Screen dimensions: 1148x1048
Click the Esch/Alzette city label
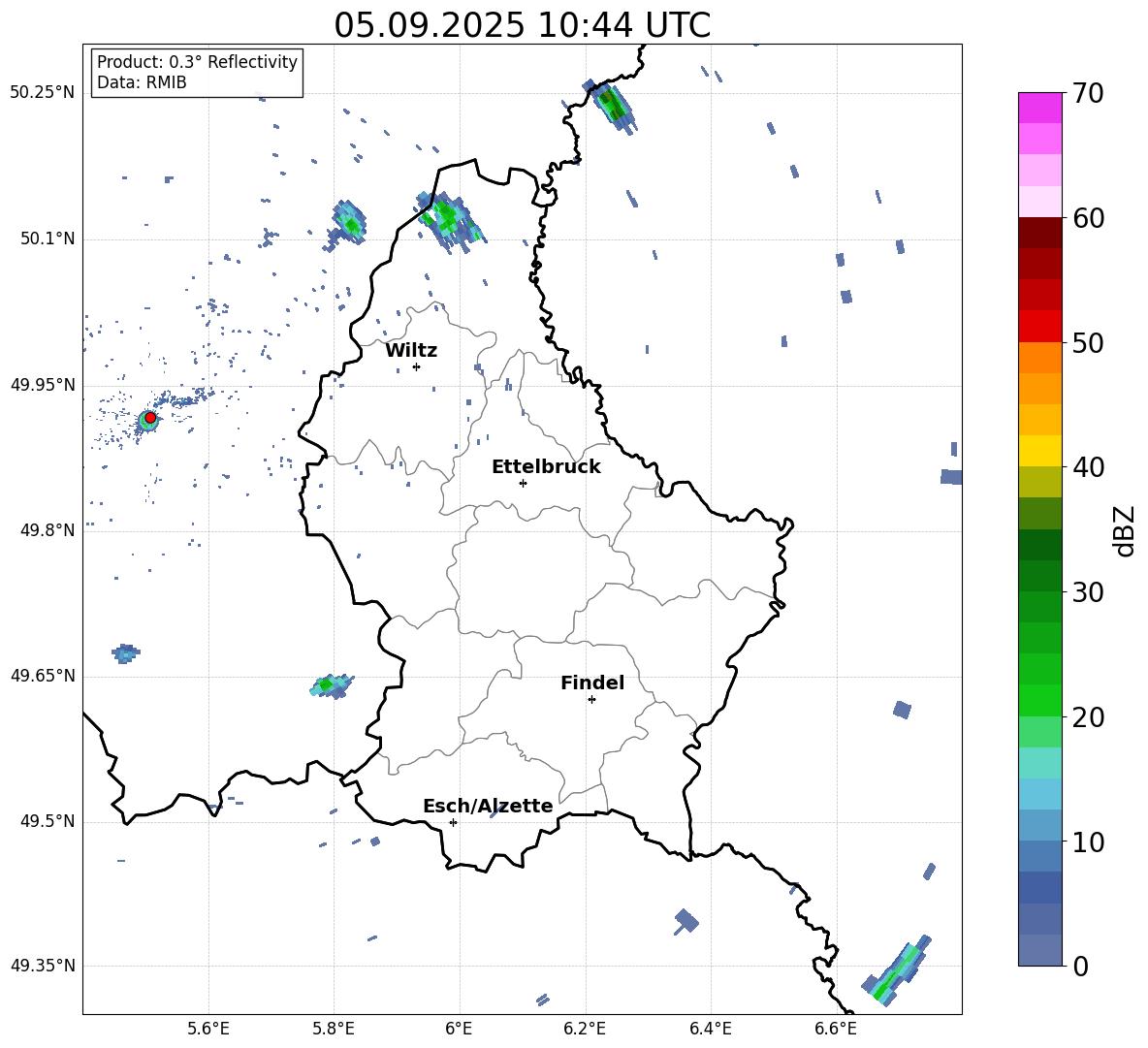[x=489, y=806]
